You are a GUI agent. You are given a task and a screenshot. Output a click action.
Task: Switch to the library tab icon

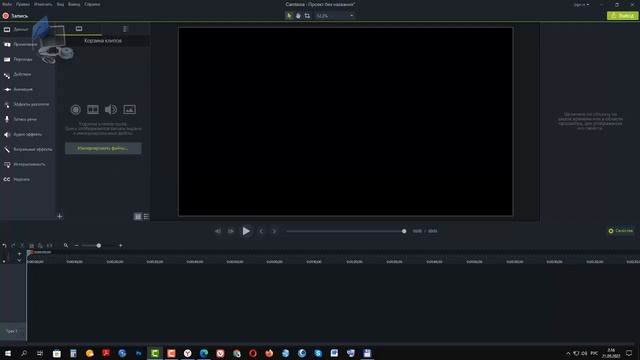125,29
